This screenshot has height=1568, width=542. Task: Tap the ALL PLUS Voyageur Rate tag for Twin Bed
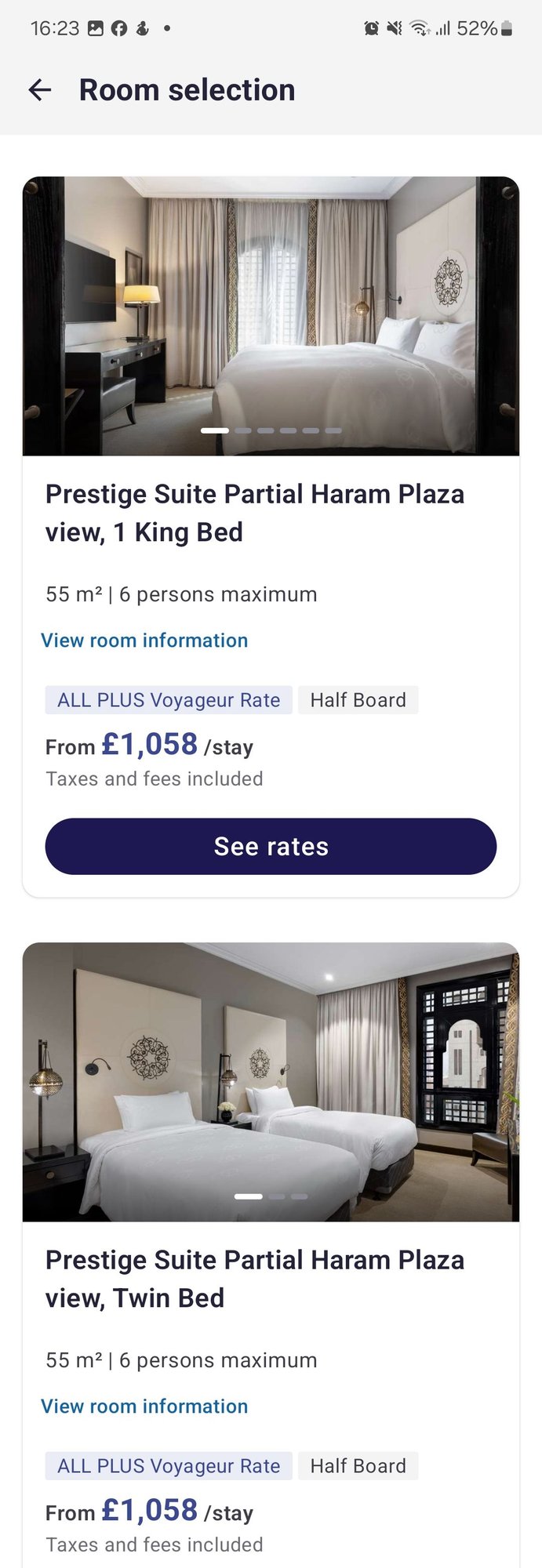tap(169, 1466)
